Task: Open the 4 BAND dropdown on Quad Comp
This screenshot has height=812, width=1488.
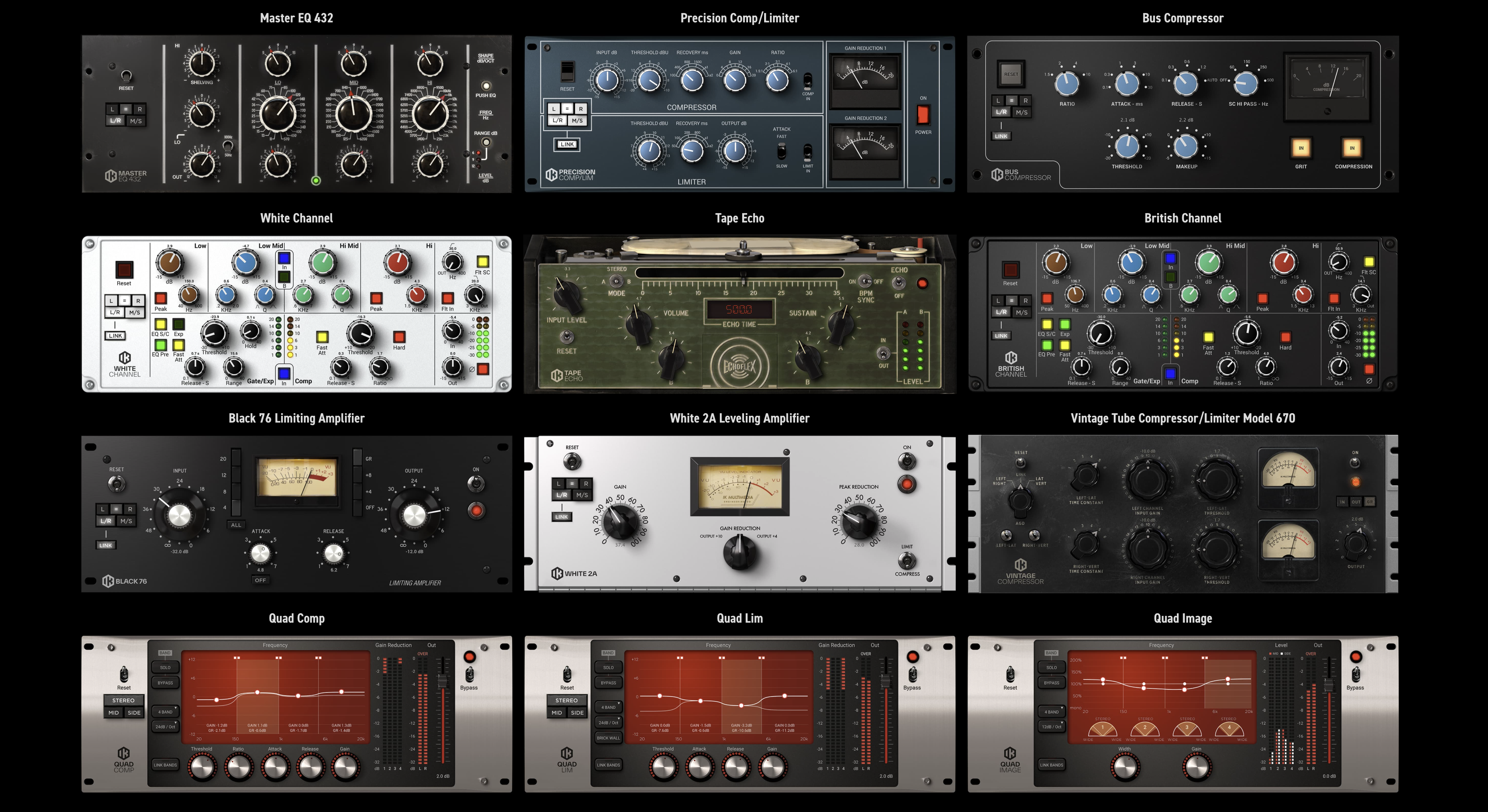Action: pos(165,712)
